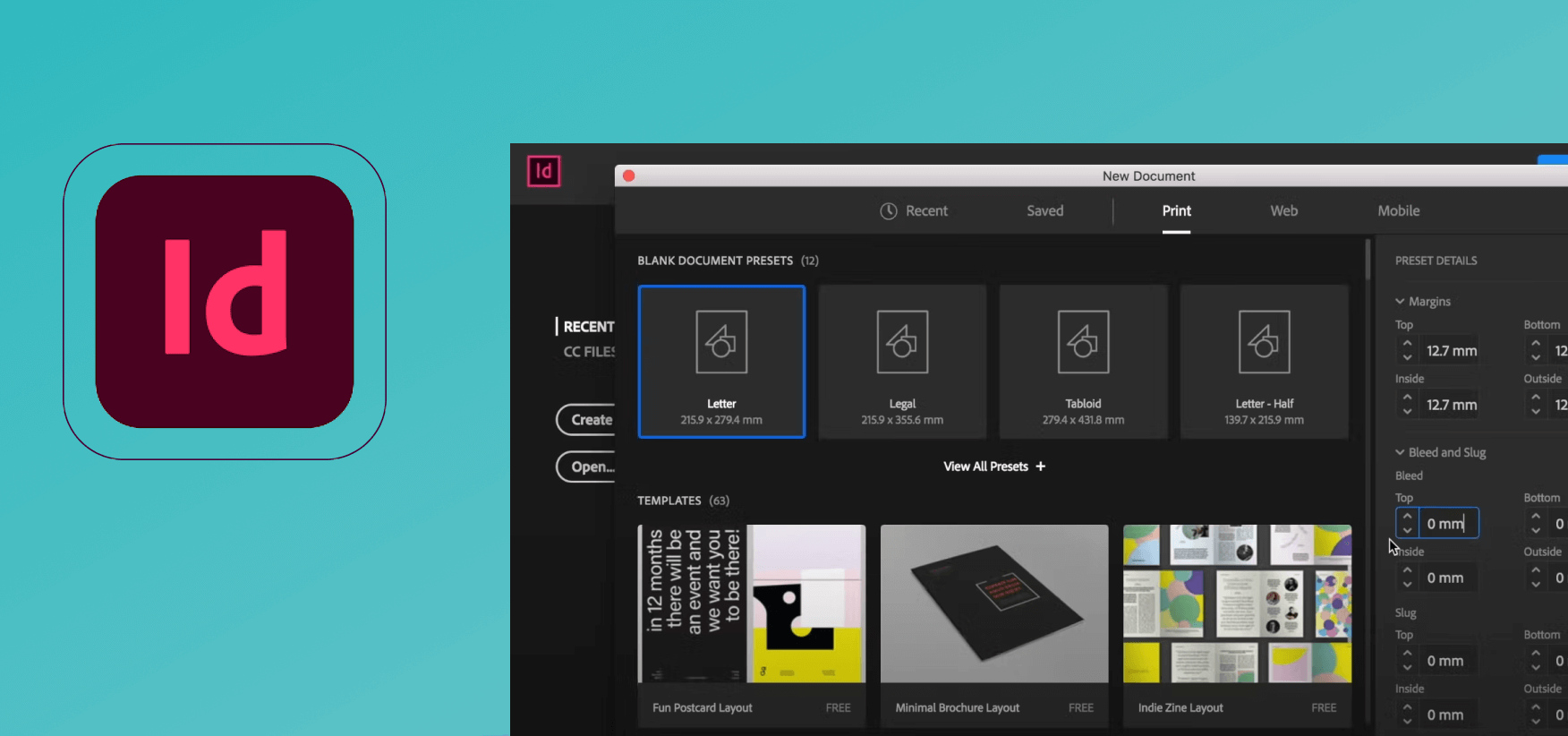This screenshot has width=1568, height=736.
Task: Click the PRESET DETAILS heading
Action: coord(1436,261)
